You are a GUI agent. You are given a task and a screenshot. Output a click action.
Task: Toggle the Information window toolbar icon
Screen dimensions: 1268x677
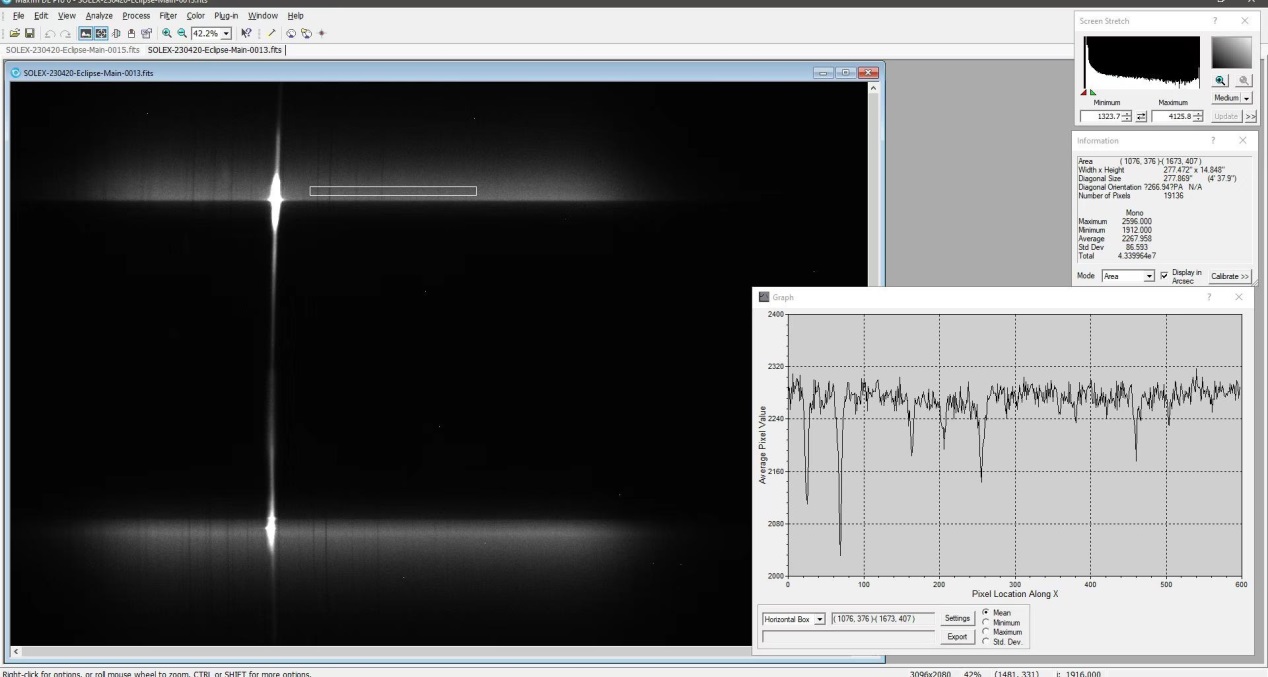pyautogui.click(x=101, y=33)
